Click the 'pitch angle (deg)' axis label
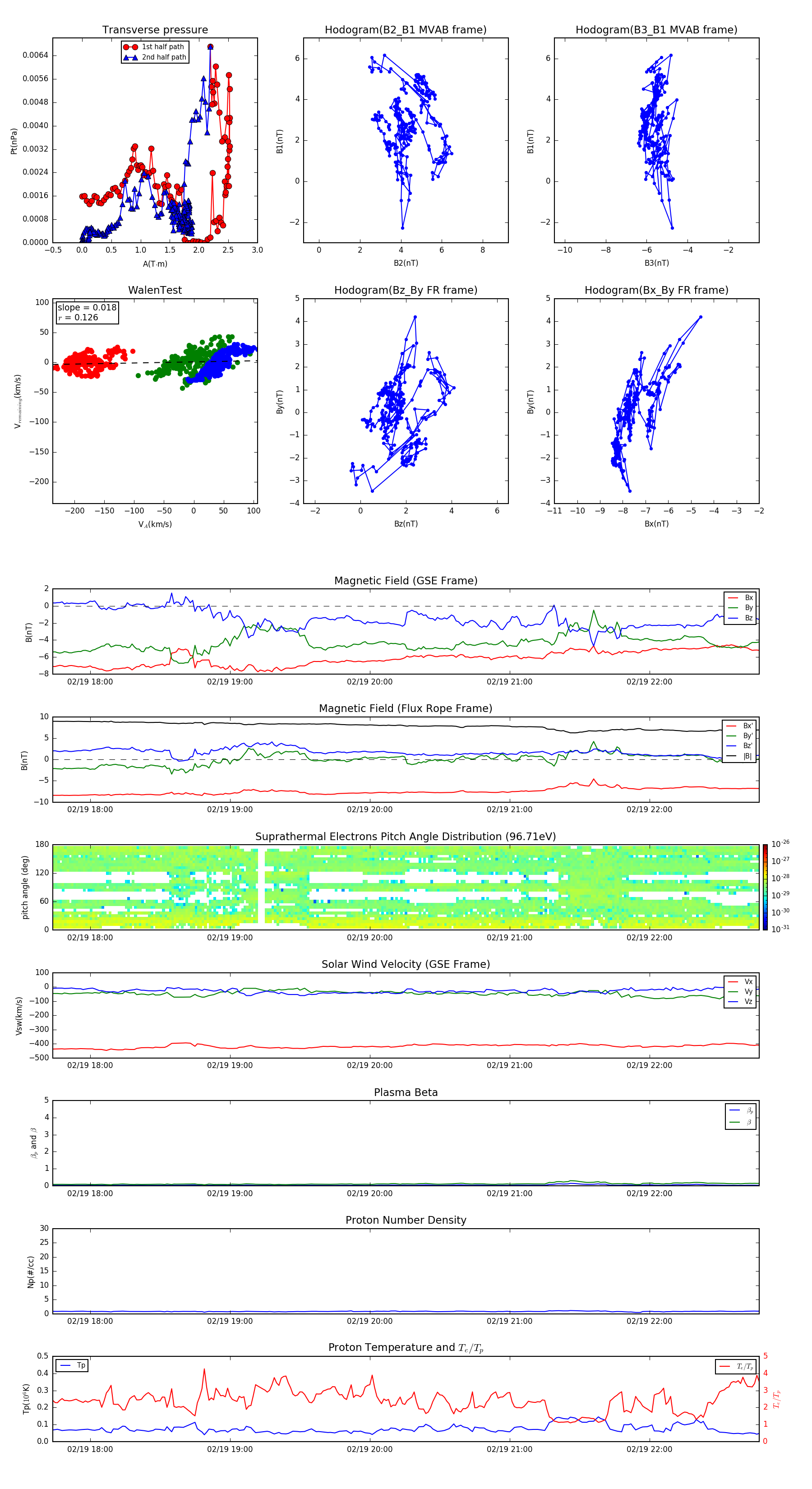The image size is (812, 1489). [x=25, y=887]
